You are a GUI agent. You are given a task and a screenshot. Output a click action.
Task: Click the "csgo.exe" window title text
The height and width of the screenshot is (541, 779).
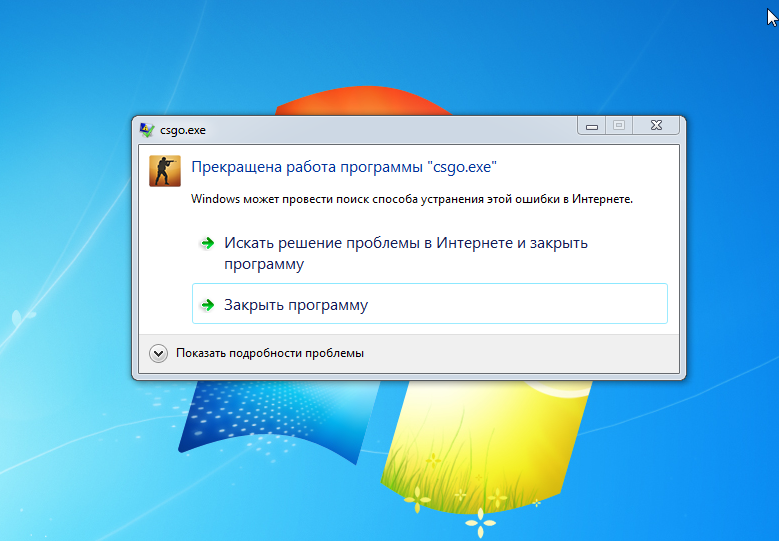pyautogui.click(x=183, y=130)
